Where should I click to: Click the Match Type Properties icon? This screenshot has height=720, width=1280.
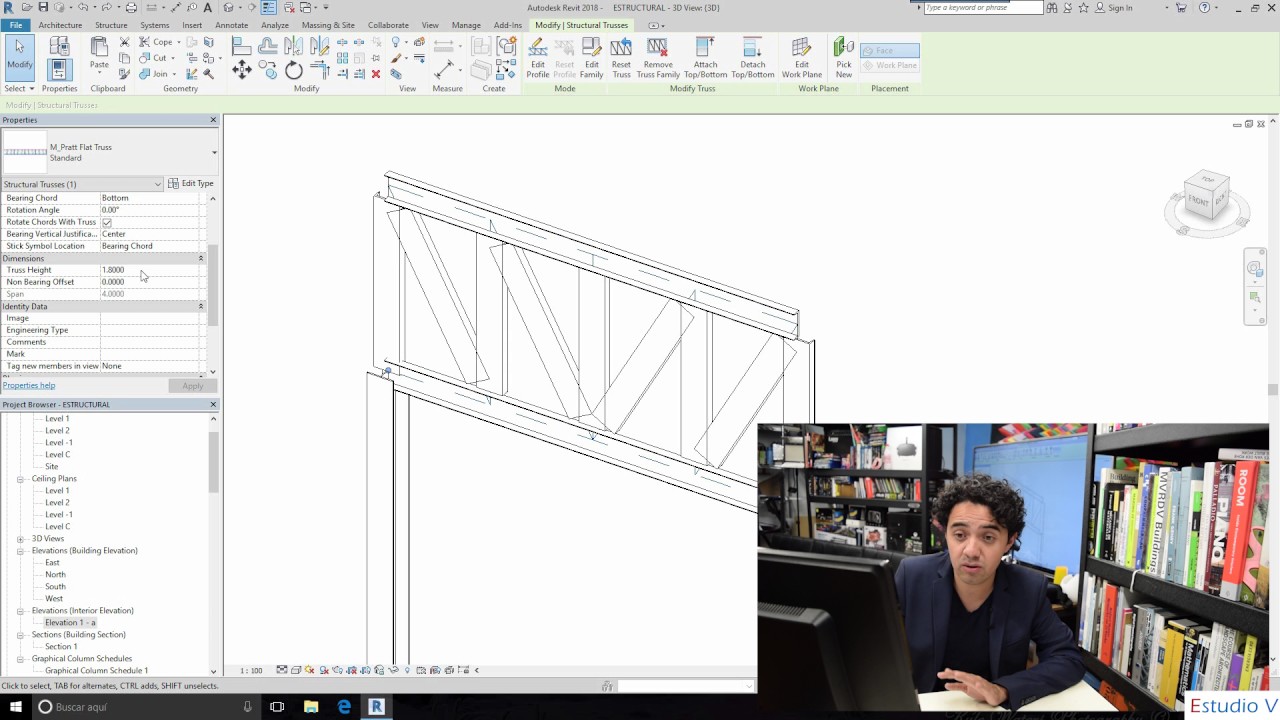124,74
